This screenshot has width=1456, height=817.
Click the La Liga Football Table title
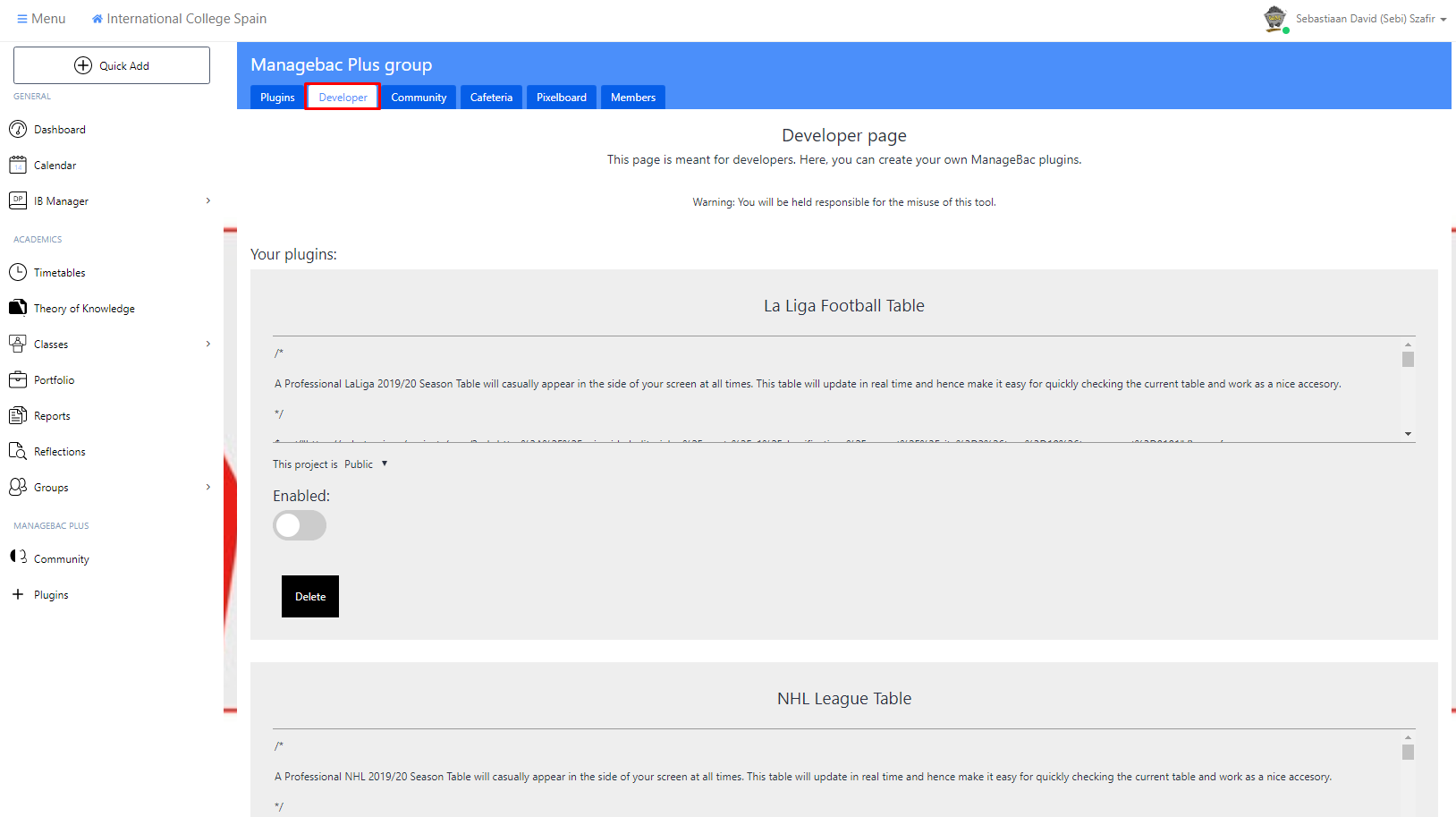[844, 306]
